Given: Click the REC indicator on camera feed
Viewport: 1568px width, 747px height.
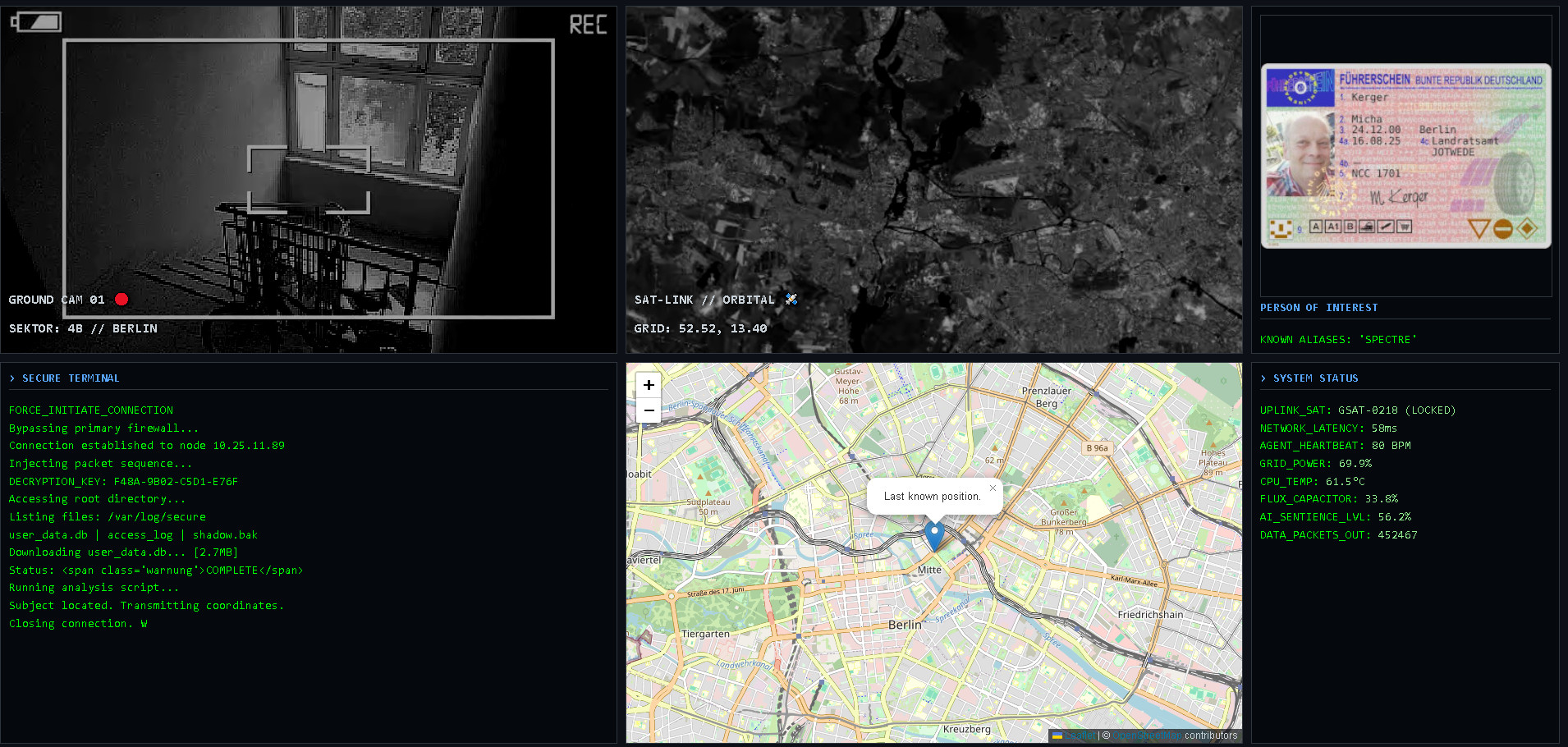Looking at the screenshot, I should click(x=589, y=25).
